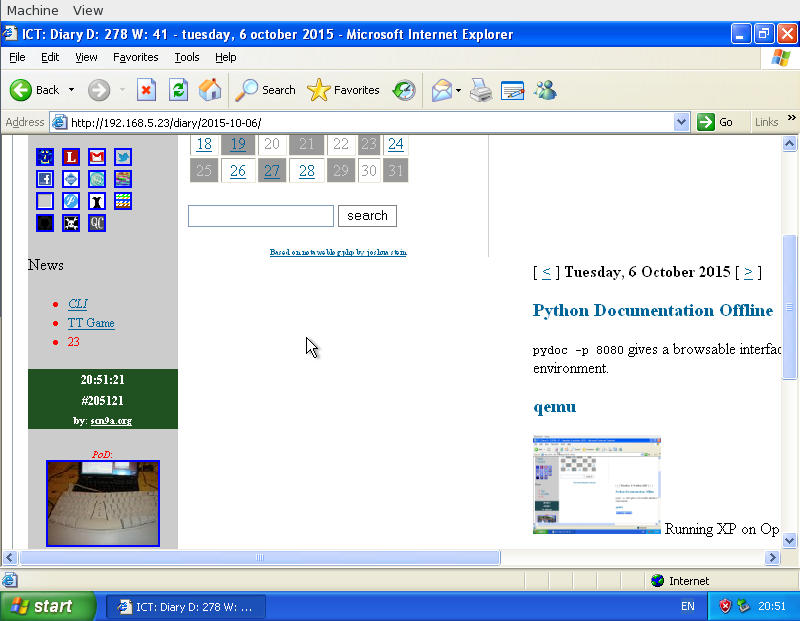Open the CLI link in the News list

[x=77, y=303]
